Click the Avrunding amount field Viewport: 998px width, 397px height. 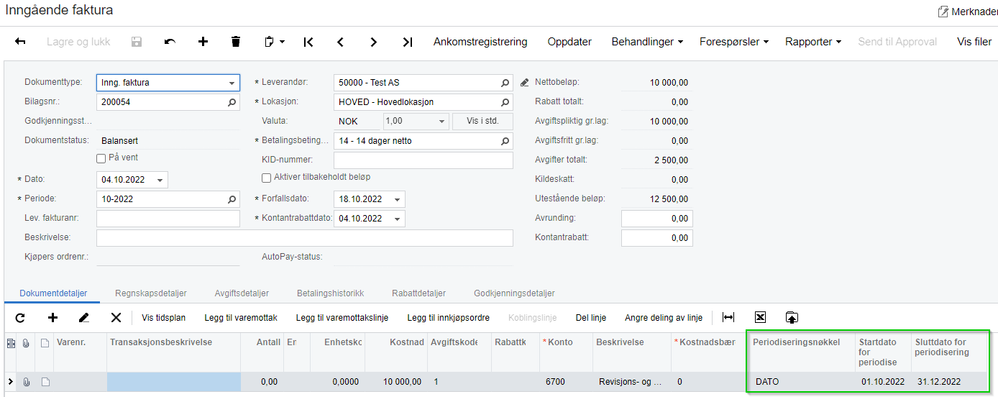(x=657, y=218)
